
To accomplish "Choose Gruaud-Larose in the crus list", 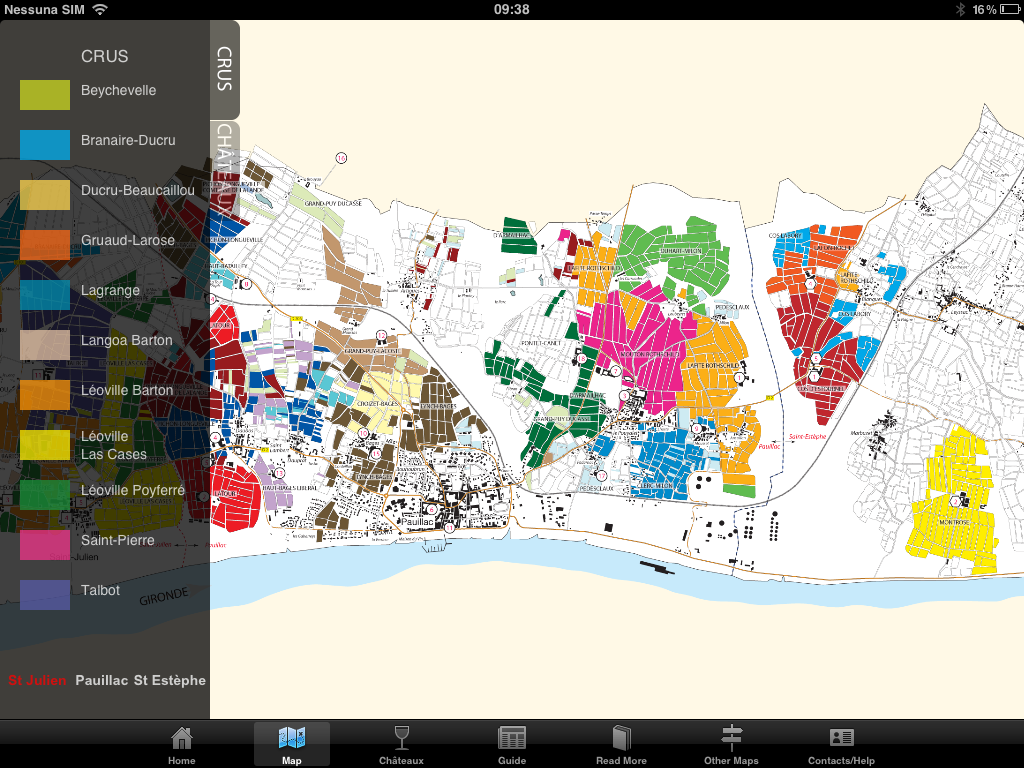I will pos(127,241).
